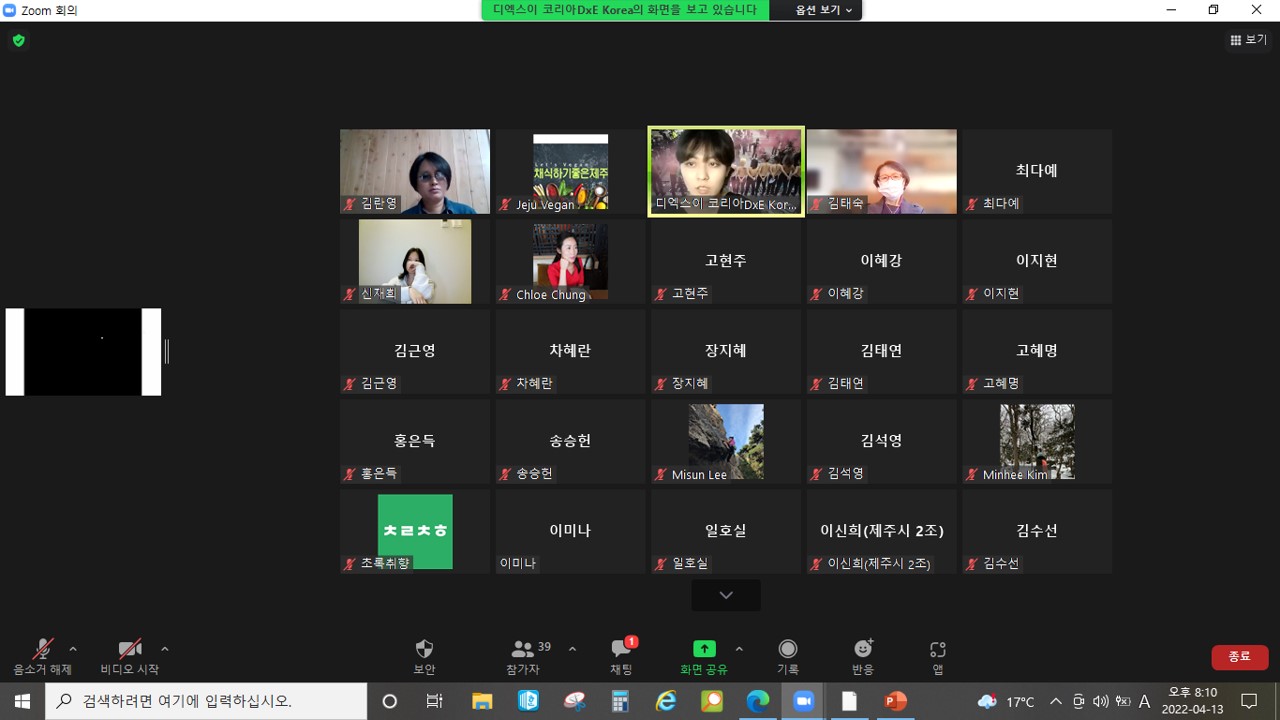Screen dimensions: 1280x720
Task: Select 김태숙 video tile
Action: point(881,171)
